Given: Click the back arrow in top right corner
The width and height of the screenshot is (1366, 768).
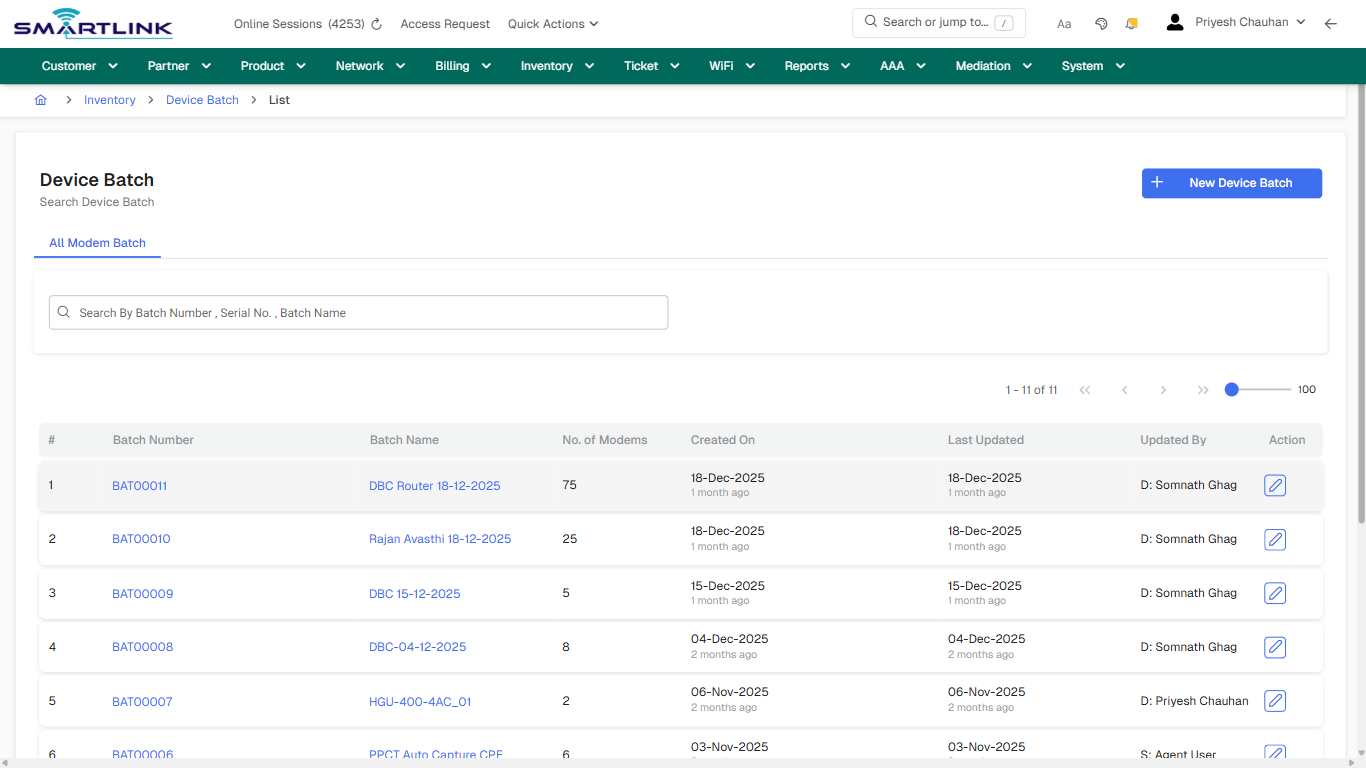Looking at the screenshot, I should pos(1331,22).
